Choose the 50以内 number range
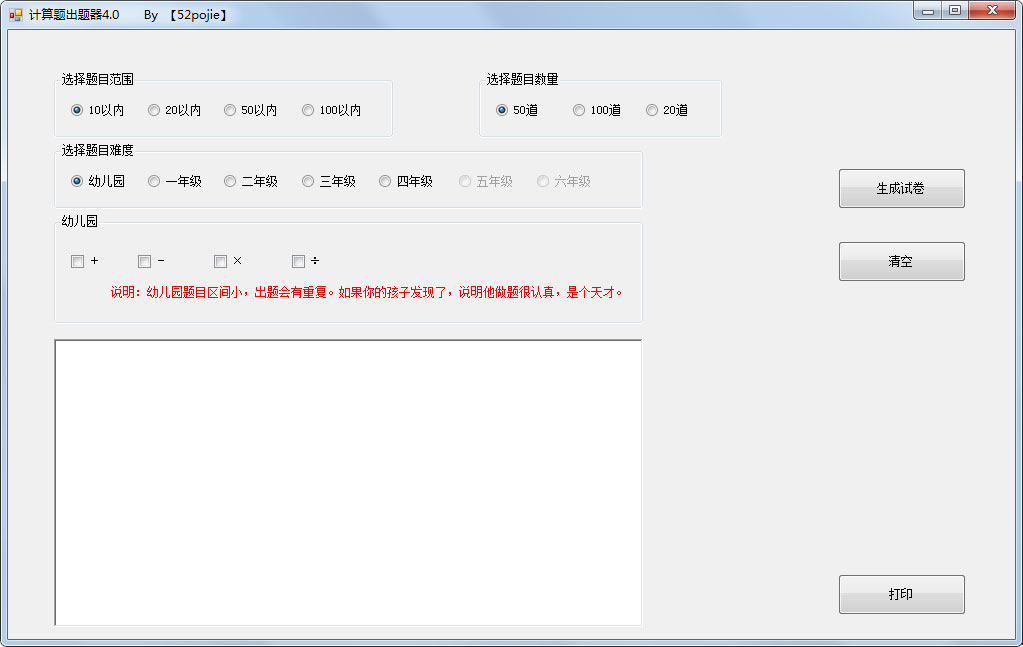Screen dimensions: 1023x647 (230, 110)
